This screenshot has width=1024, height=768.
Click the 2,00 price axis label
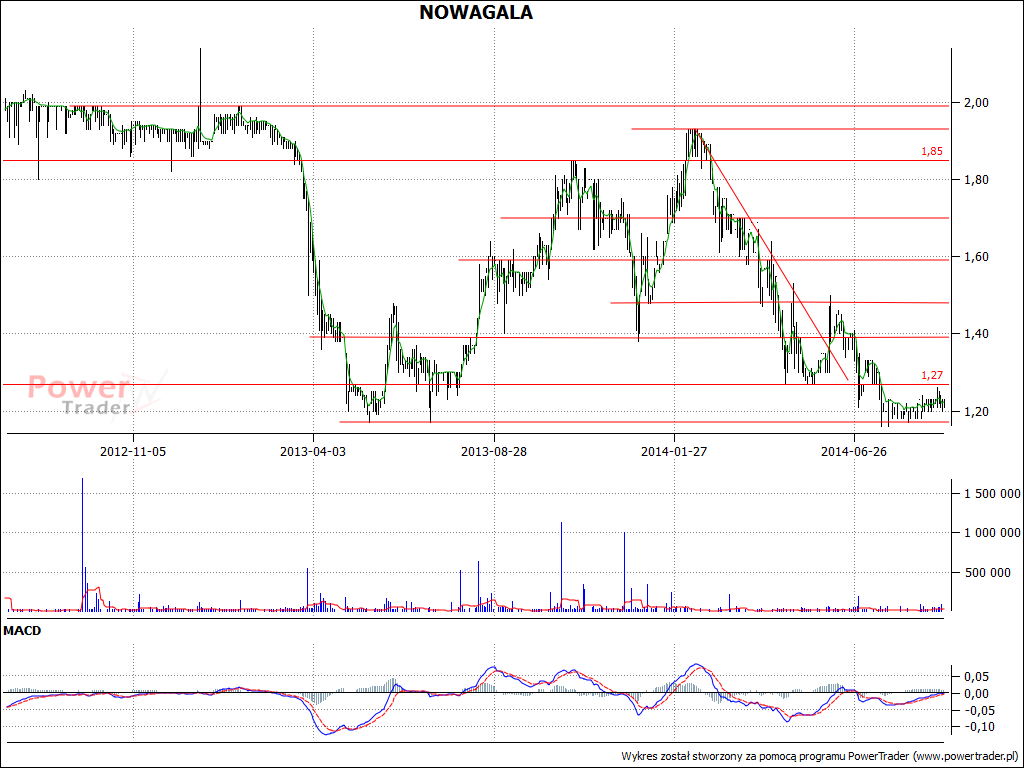pyautogui.click(x=975, y=103)
